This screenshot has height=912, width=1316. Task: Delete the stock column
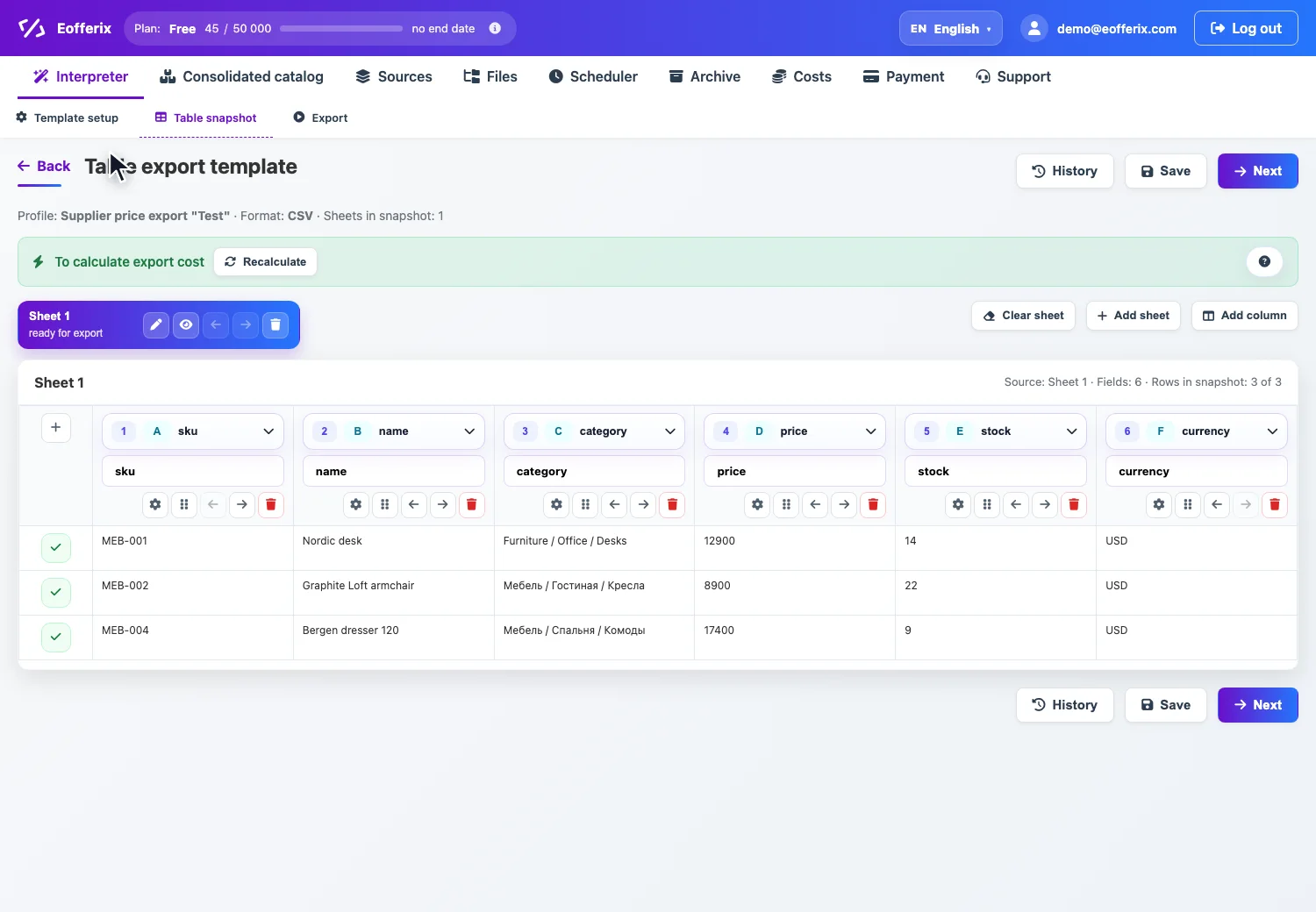(x=1074, y=504)
